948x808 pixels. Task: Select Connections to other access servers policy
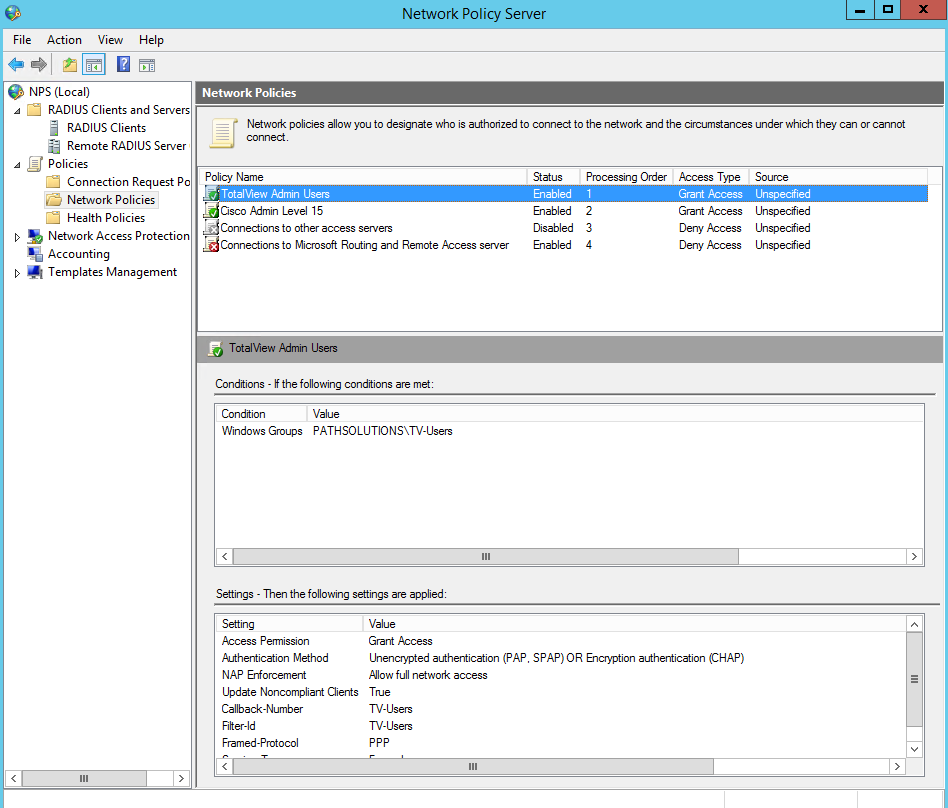tap(306, 228)
